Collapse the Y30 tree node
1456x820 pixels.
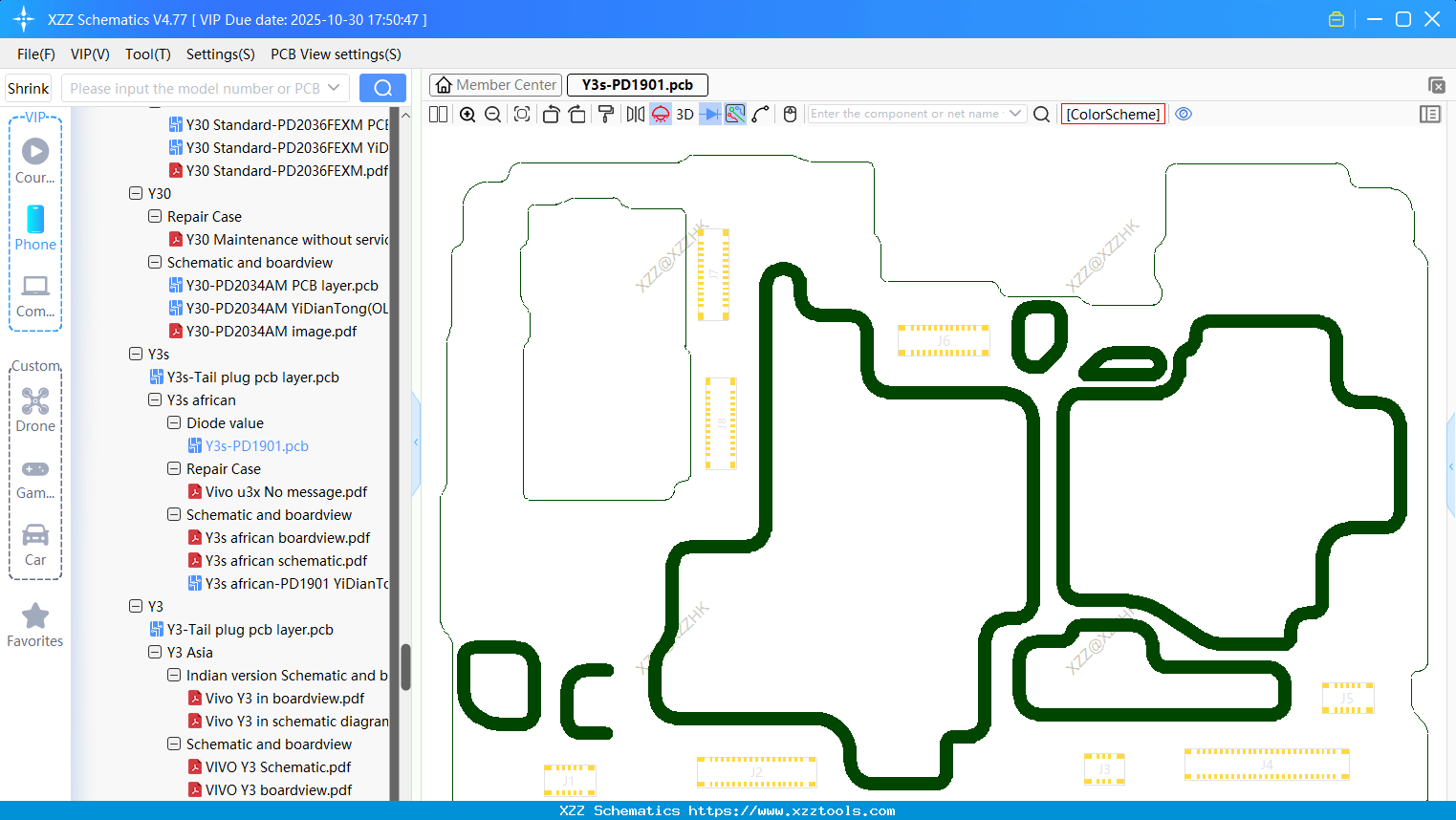[136, 193]
